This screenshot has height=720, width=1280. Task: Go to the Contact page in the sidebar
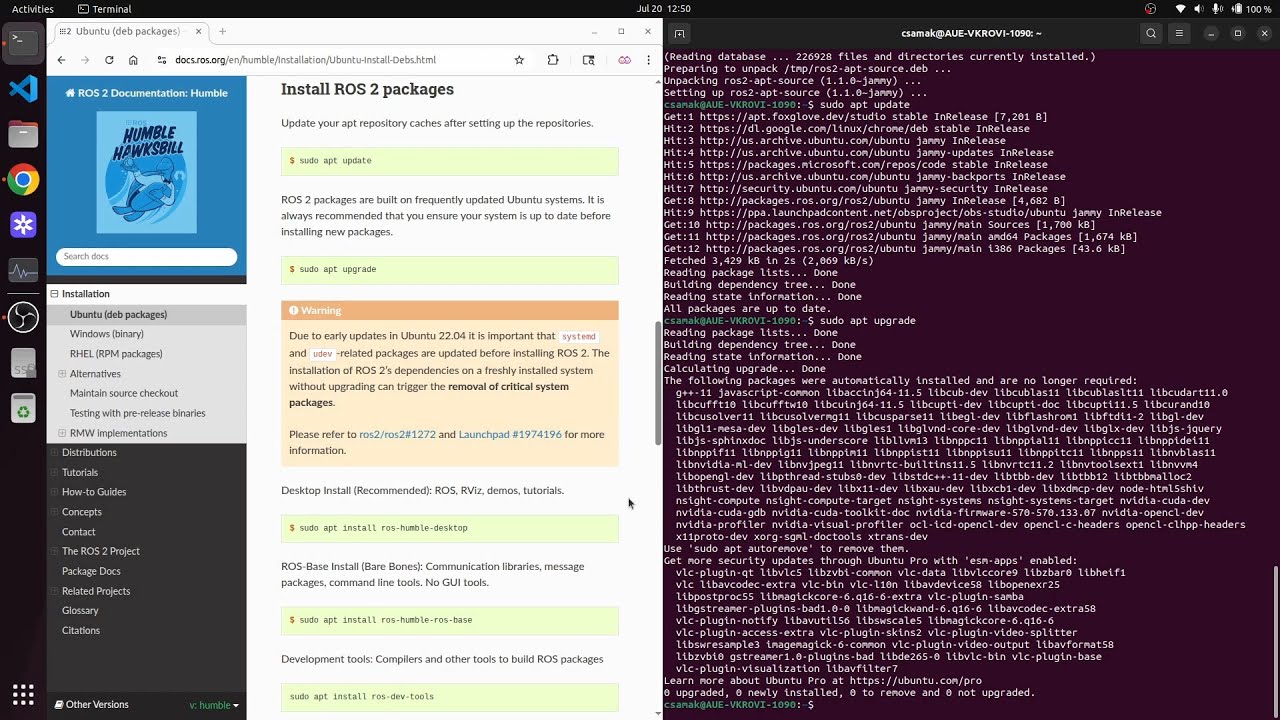coord(79,532)
